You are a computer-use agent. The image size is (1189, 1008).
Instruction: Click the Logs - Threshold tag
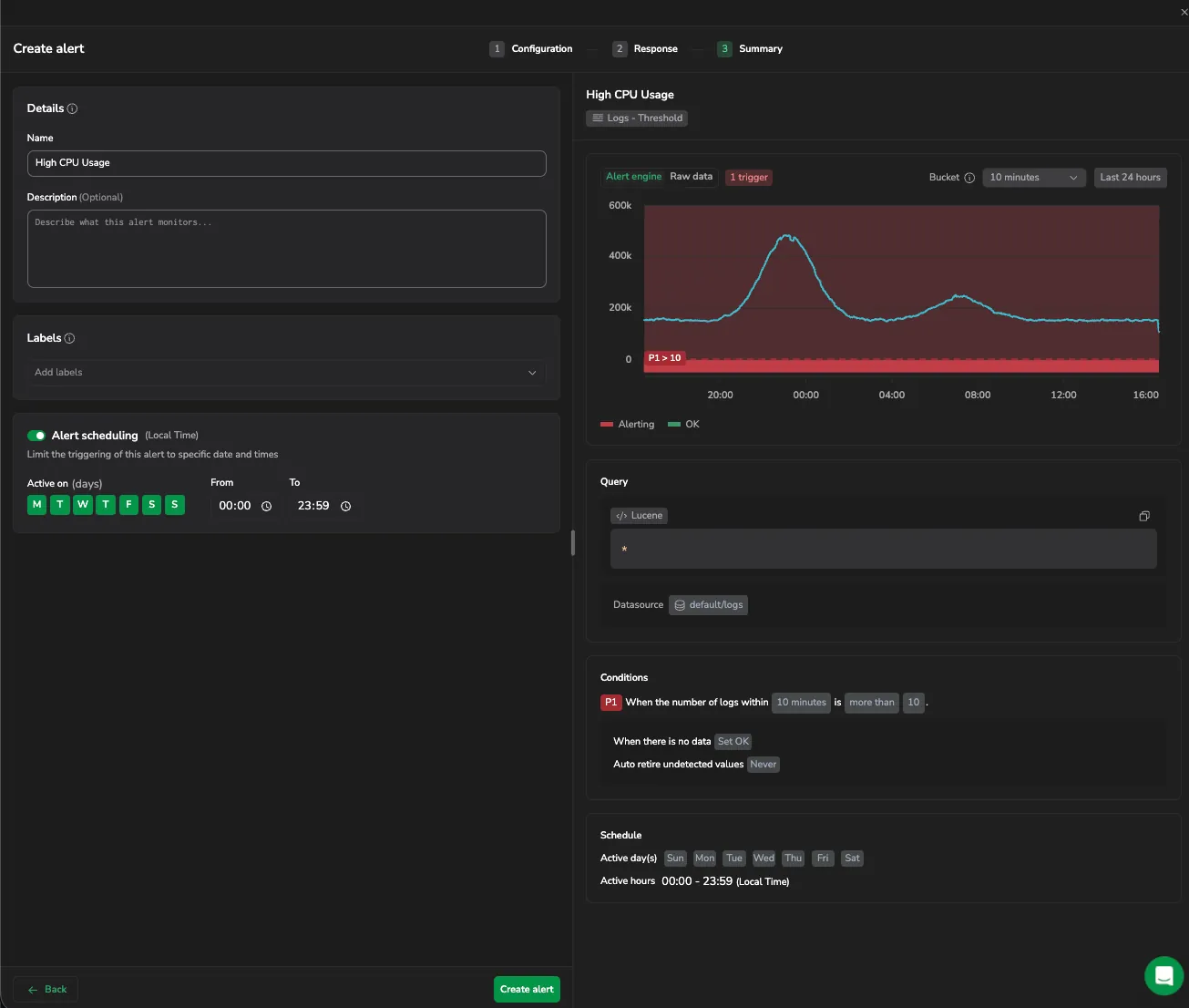point(637,118)
